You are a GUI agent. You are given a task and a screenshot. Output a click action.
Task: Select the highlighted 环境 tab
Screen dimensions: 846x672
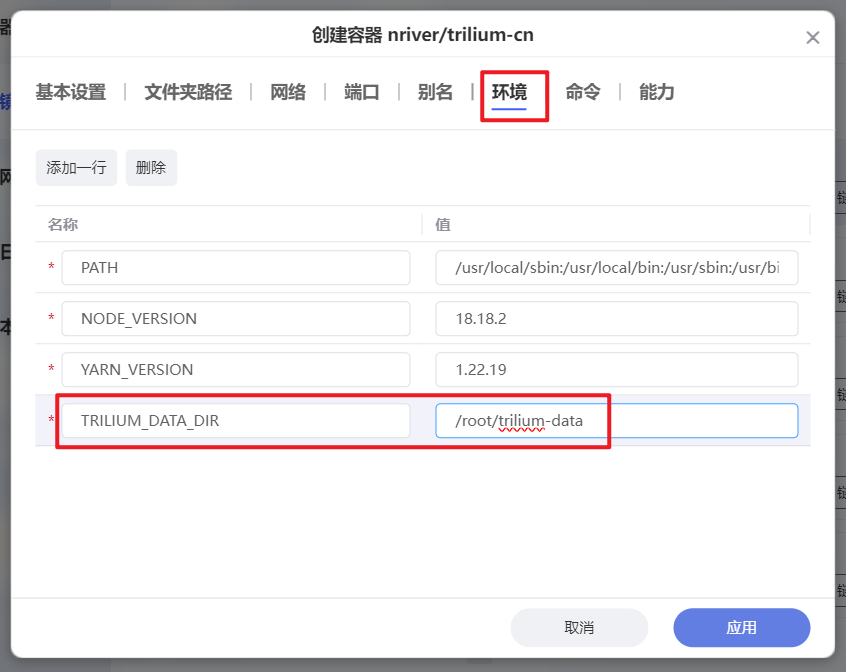pos(513,91)
